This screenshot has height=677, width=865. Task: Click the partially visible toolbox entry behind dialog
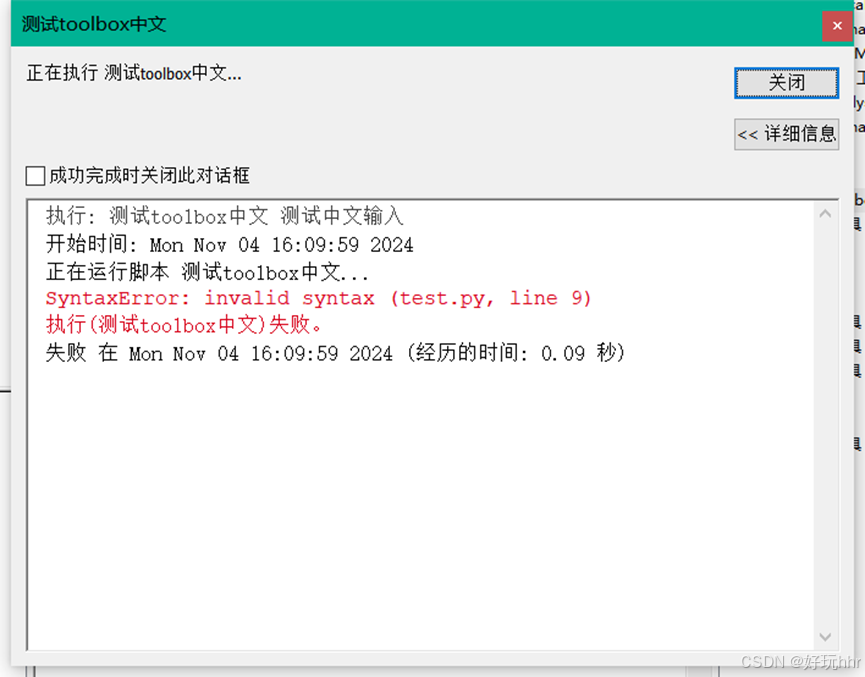[x=858, y=201]
